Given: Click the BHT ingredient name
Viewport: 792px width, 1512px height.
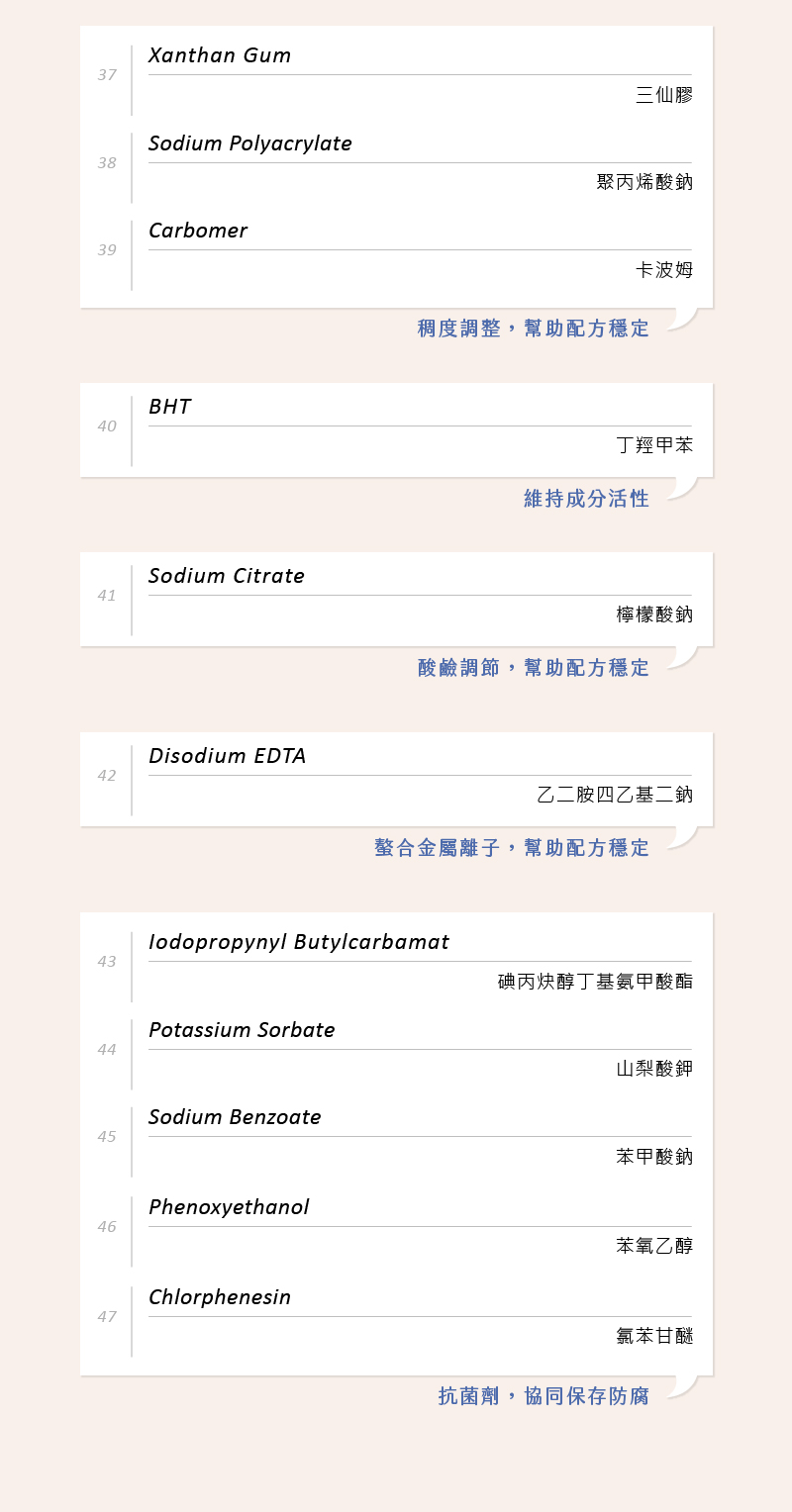Looking at the screenshot, I should coord(169,407).
